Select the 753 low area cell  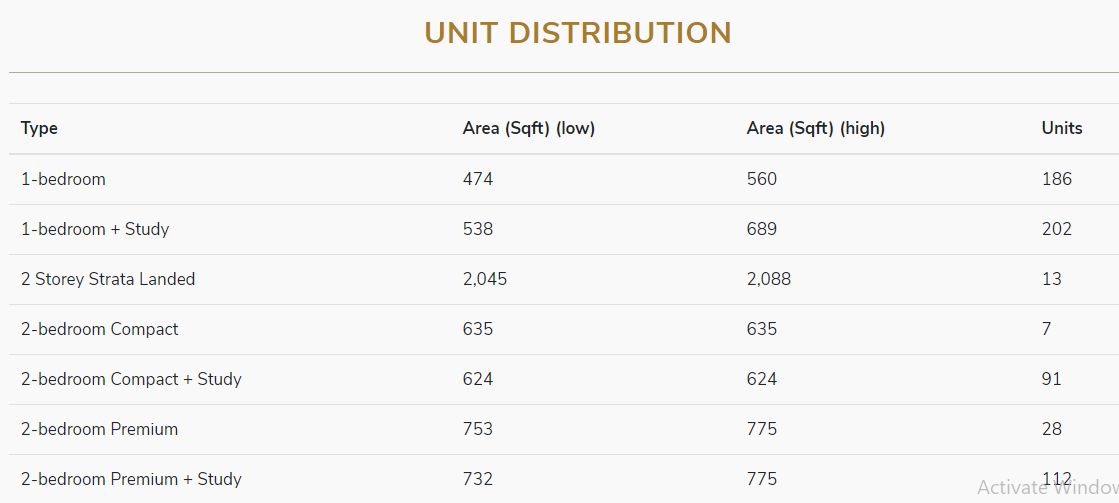tap(478, 429)
